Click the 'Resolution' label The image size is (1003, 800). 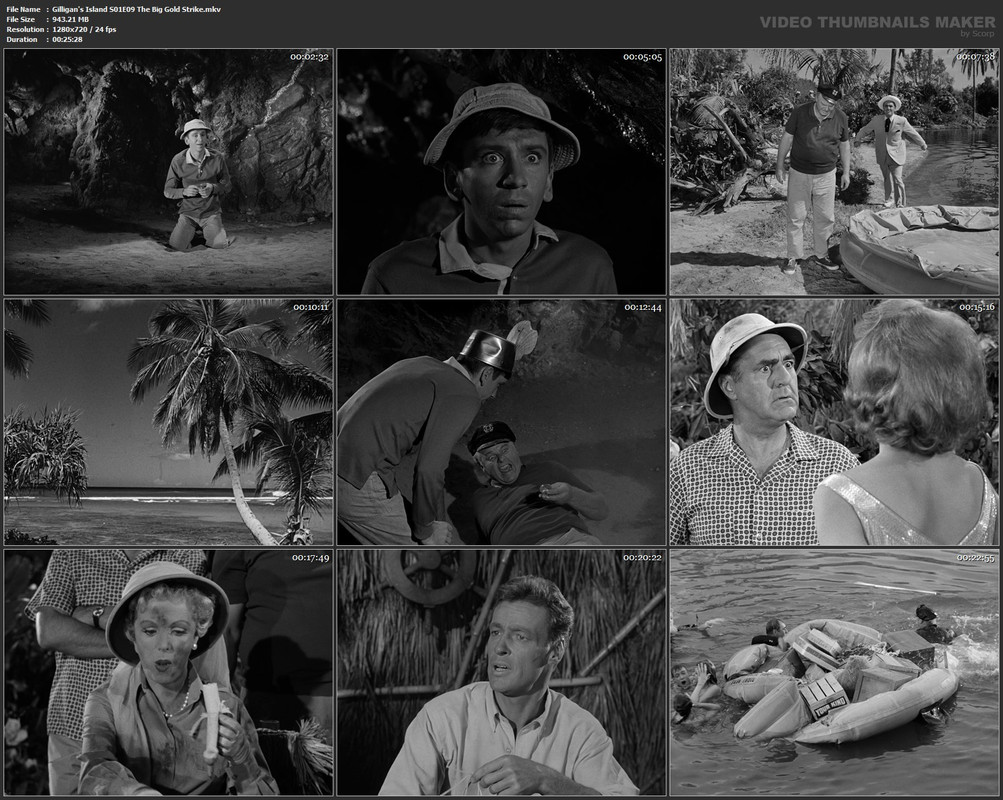(25, 29)
